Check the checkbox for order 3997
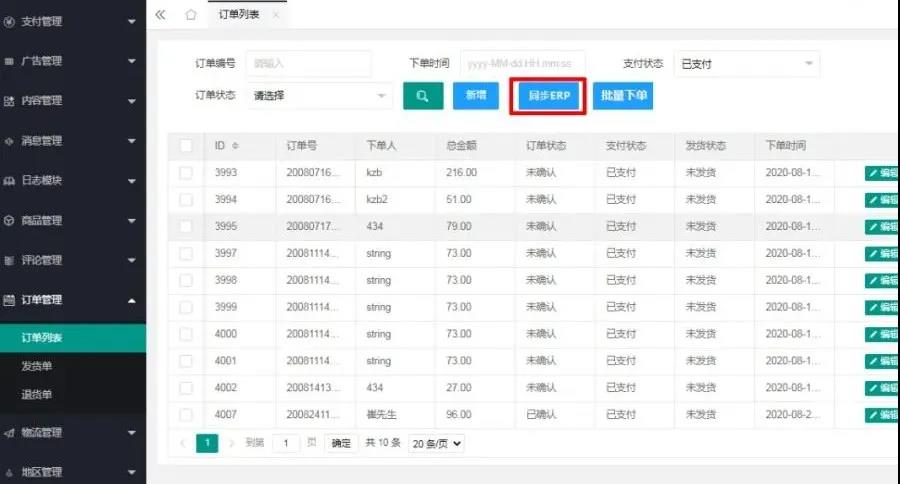This screenshot has width=900, height=484. 186,254
